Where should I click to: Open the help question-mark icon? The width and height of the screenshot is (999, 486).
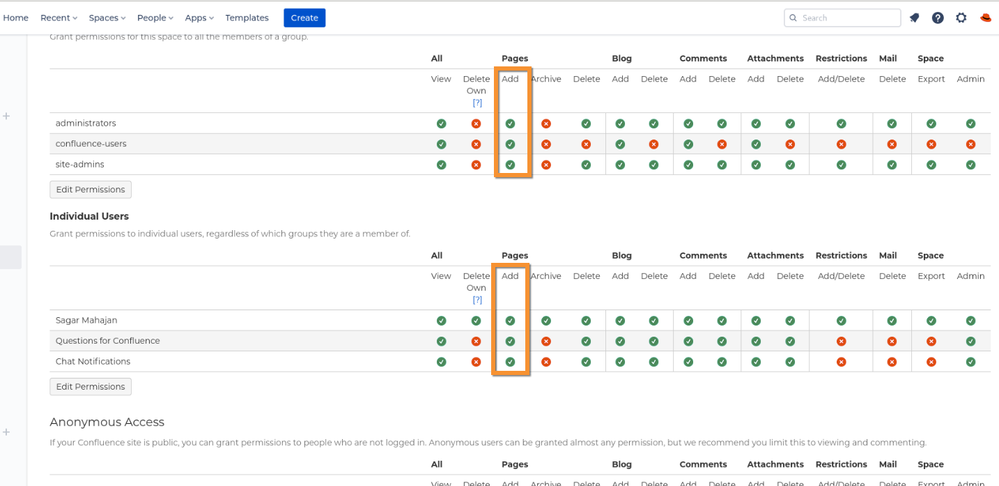click(x=938, y=18)
